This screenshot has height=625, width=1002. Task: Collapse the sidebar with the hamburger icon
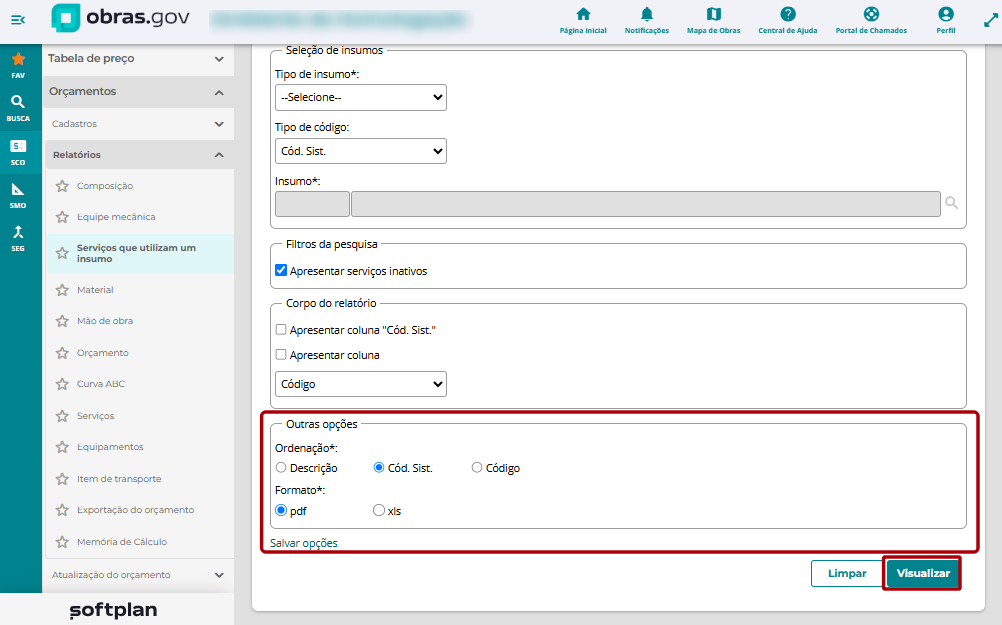point(18,20)
